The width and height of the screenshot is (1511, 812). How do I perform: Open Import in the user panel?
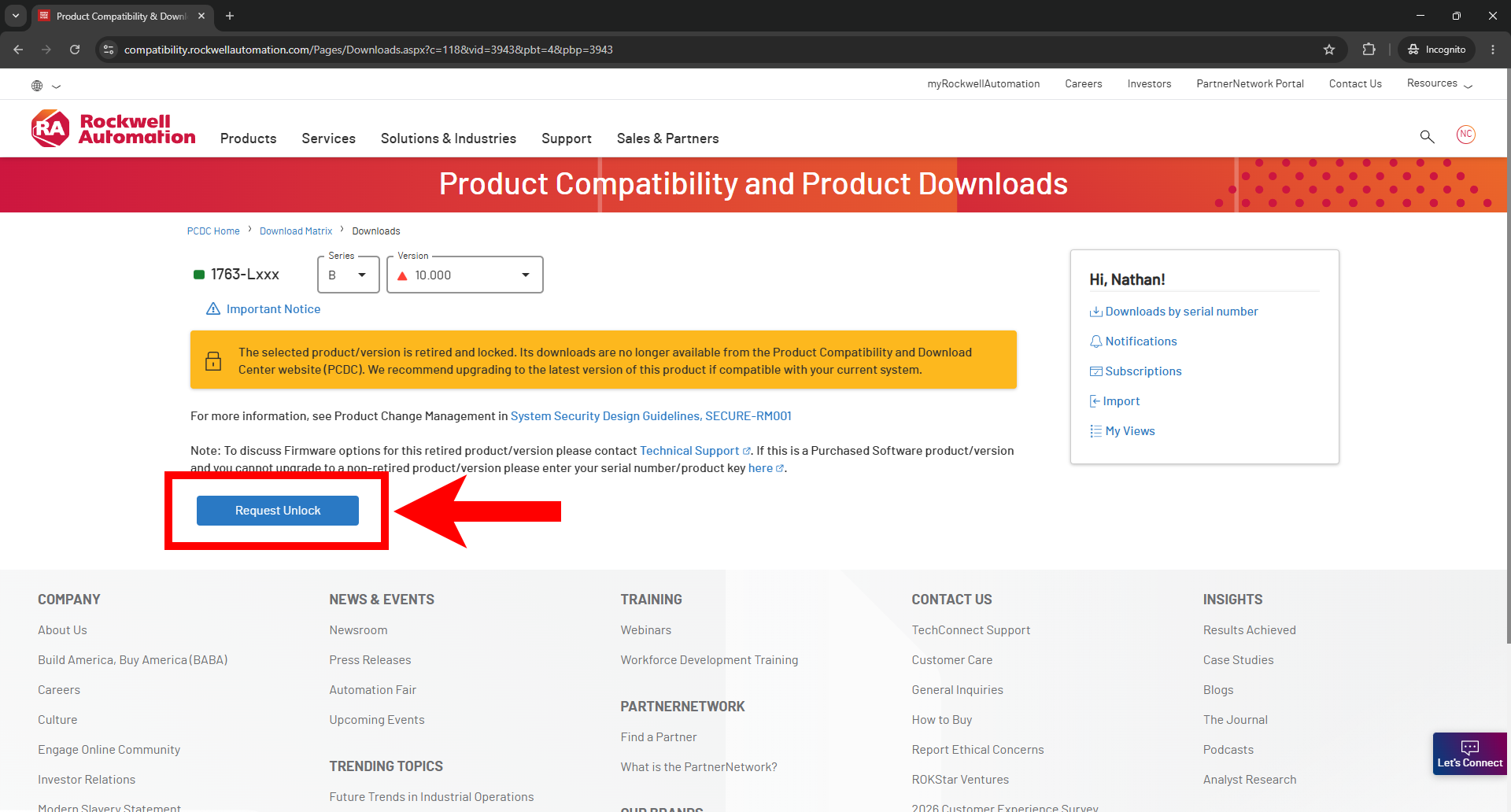(x=1121, y=401)
